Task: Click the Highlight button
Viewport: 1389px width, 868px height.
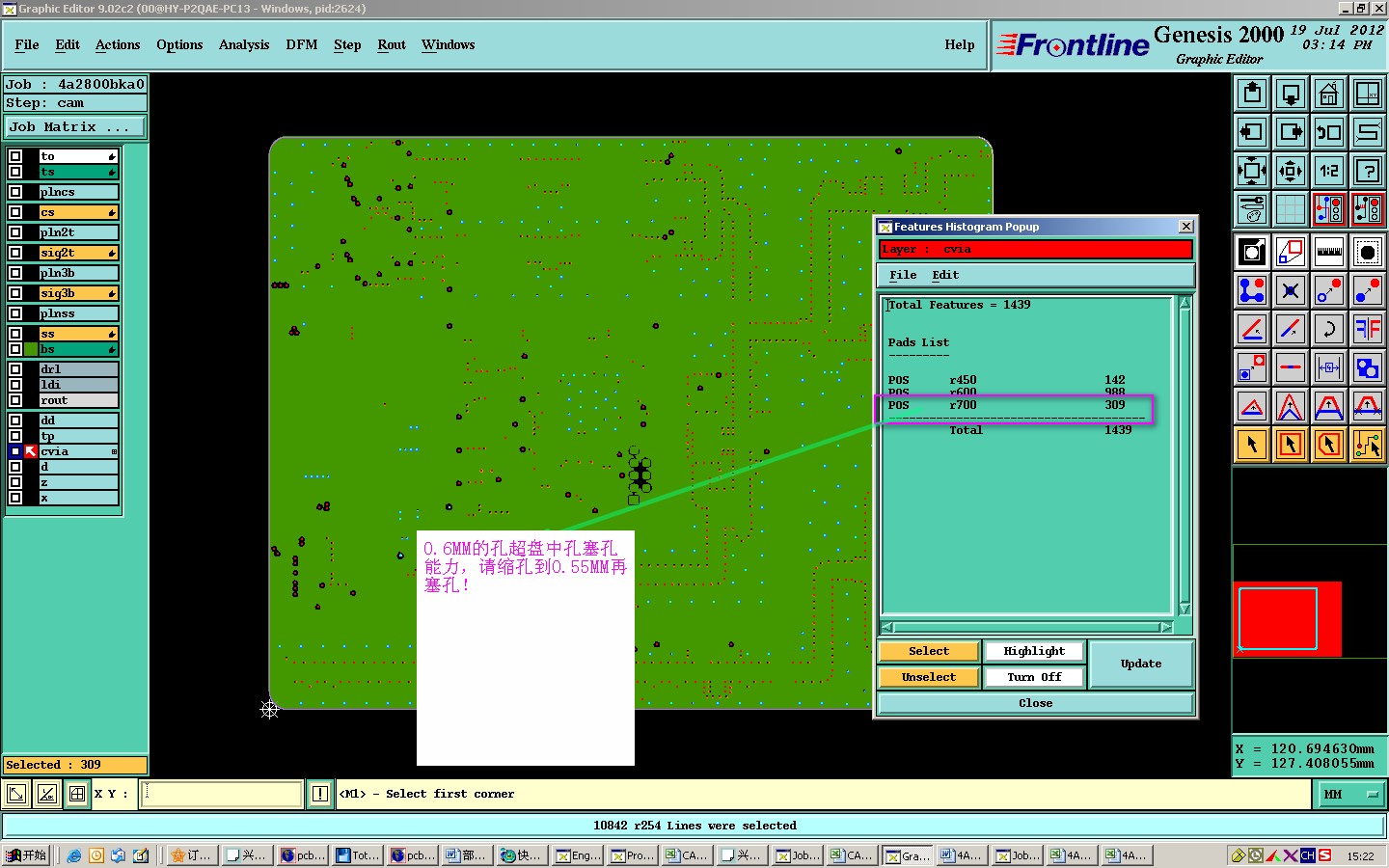Action: [1034, 651]
